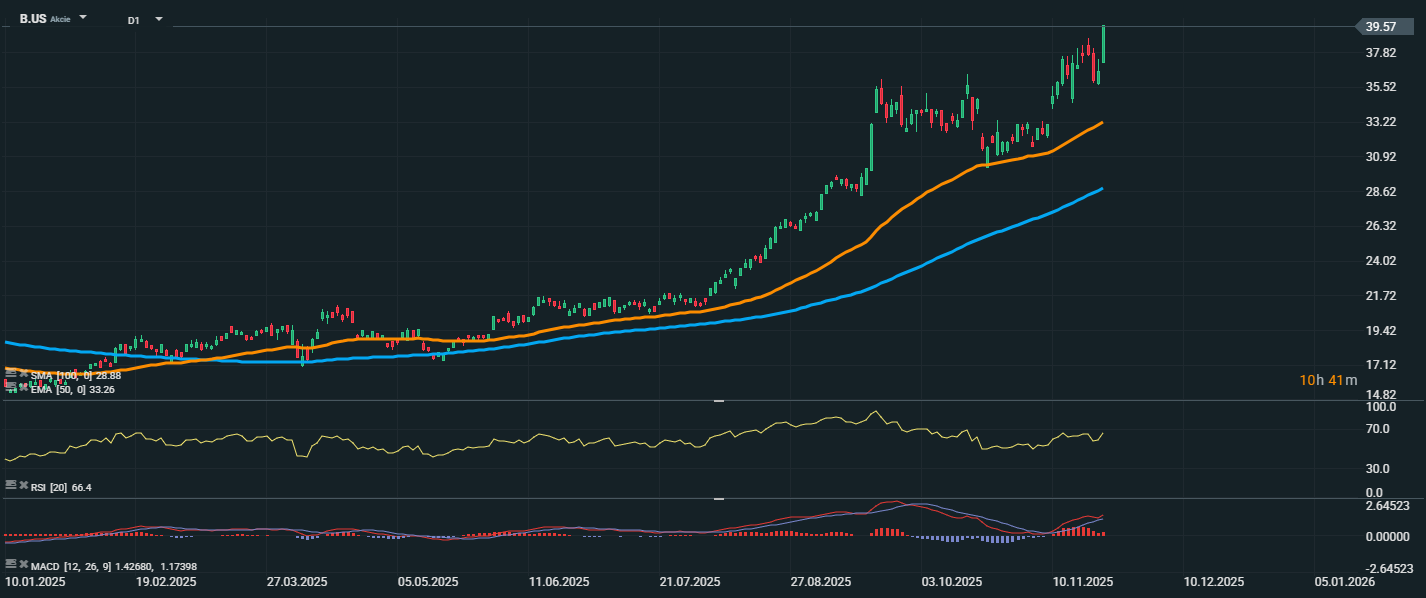Remove the MACD indicator with X icon

(23, 566)
